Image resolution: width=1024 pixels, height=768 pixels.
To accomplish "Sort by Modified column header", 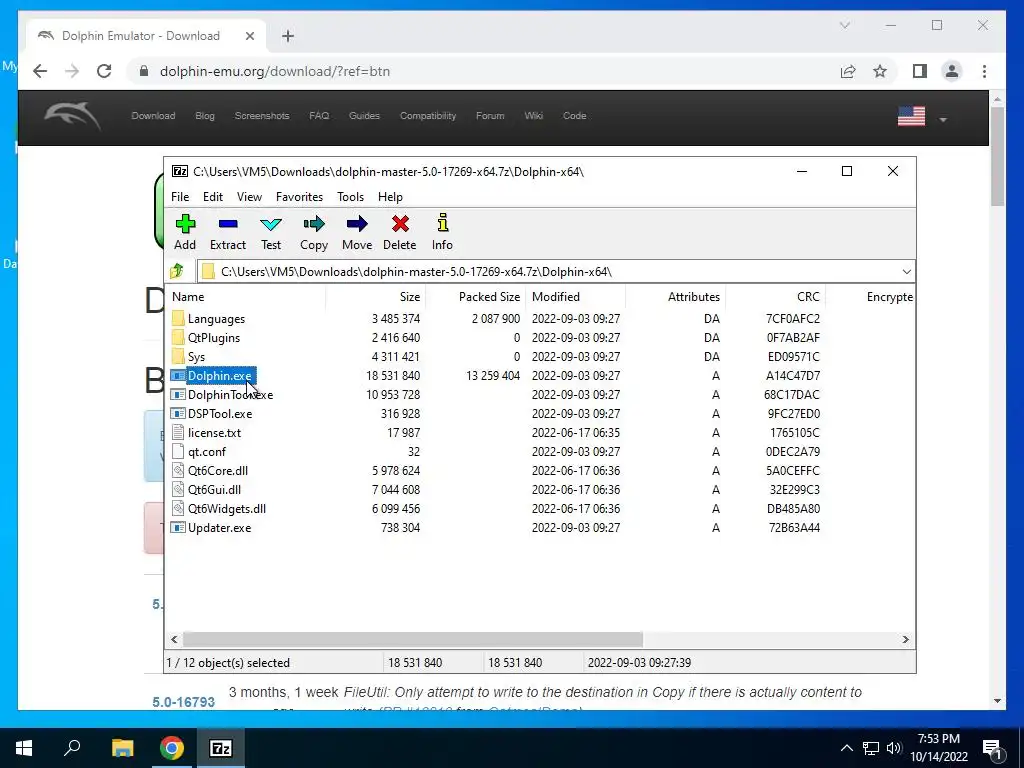I will click(576, 296).
